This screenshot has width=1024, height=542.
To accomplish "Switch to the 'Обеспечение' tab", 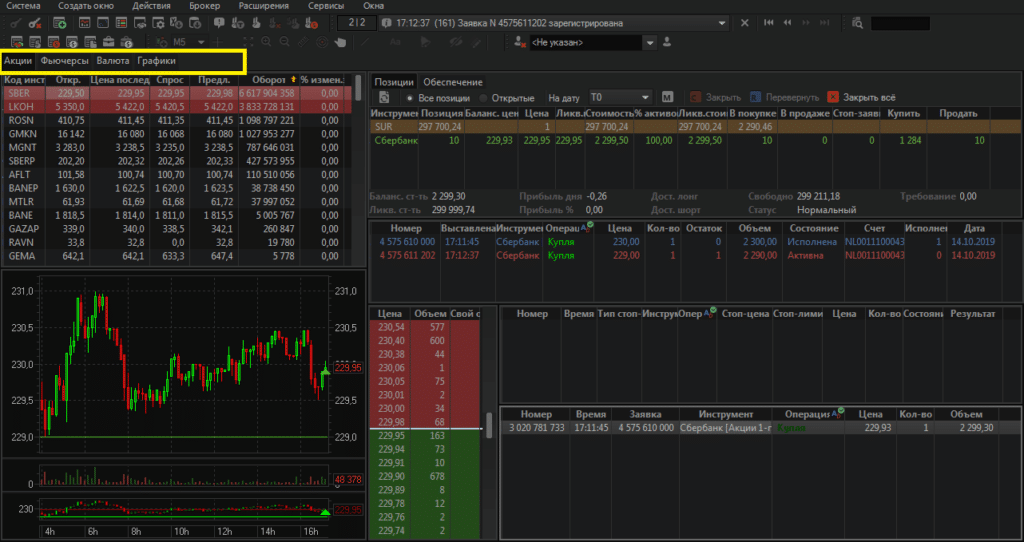I will pos(453,81).
